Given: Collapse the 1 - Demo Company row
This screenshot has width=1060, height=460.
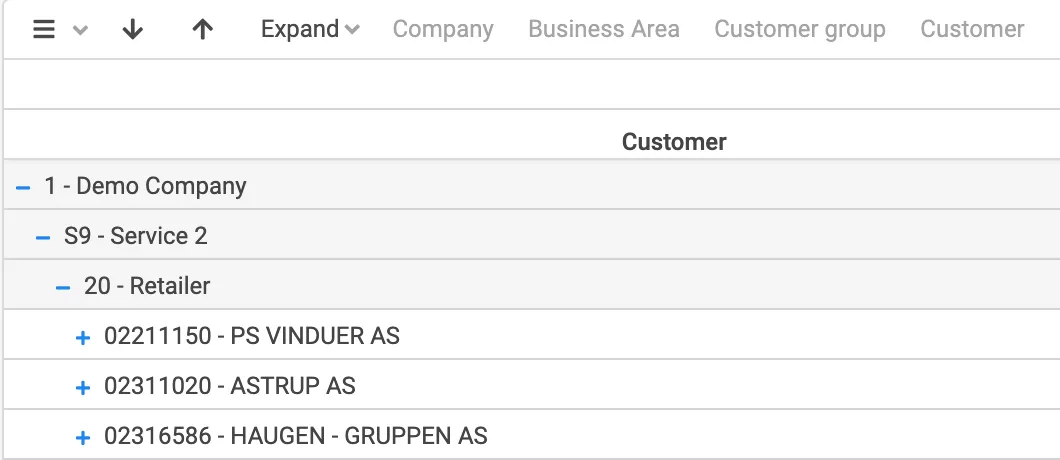Looking at the screenshot, I should 24,187.
